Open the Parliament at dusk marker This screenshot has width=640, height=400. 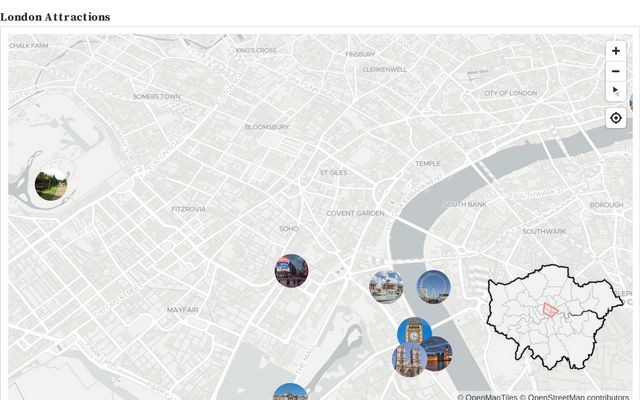point(438,353)
